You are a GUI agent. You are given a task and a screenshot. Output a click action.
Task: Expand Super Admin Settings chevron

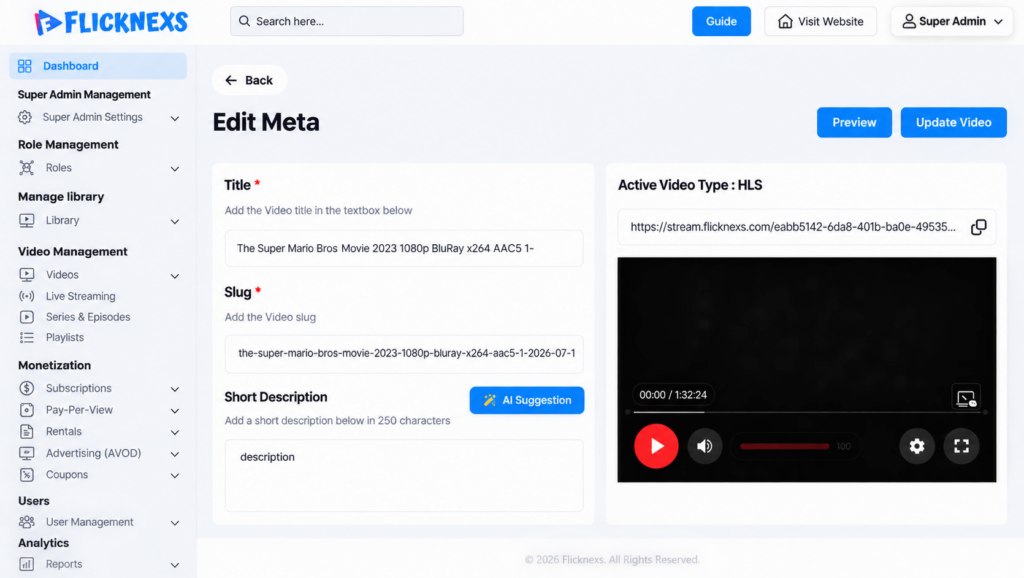tap(175, 118)
